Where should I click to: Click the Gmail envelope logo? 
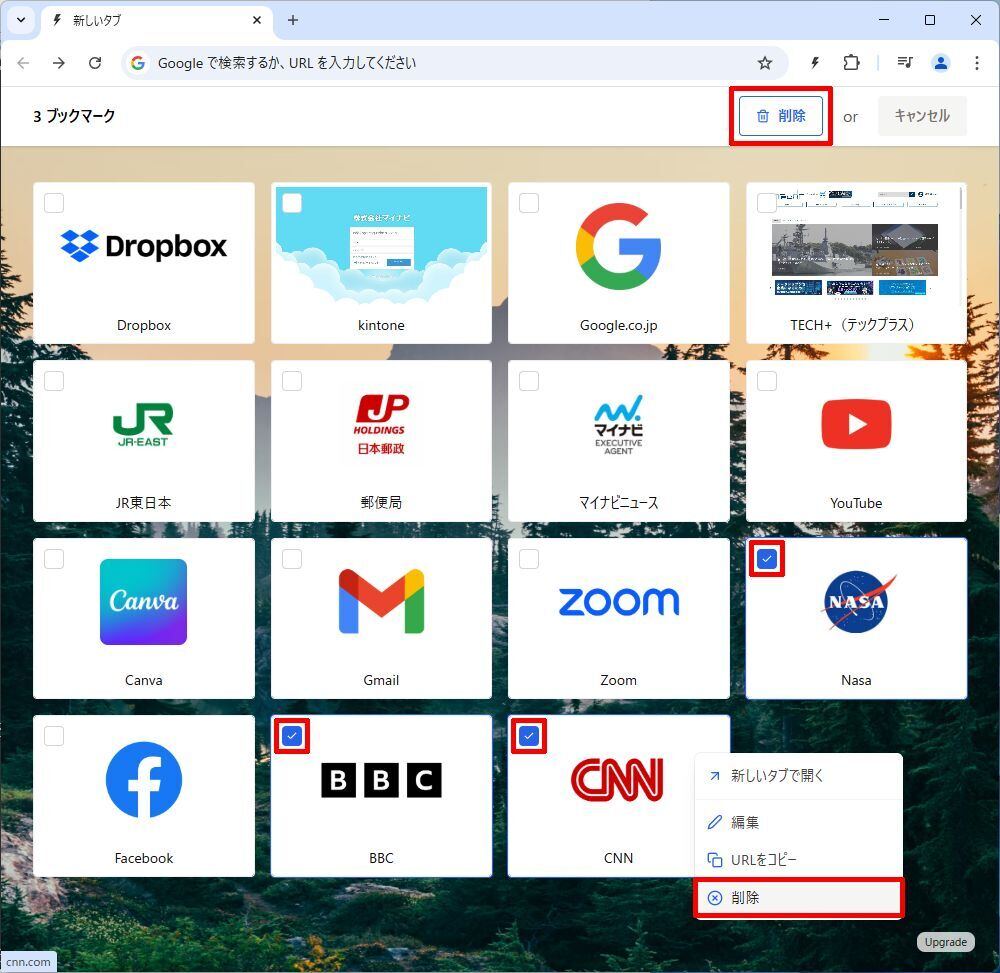(381, 601)
